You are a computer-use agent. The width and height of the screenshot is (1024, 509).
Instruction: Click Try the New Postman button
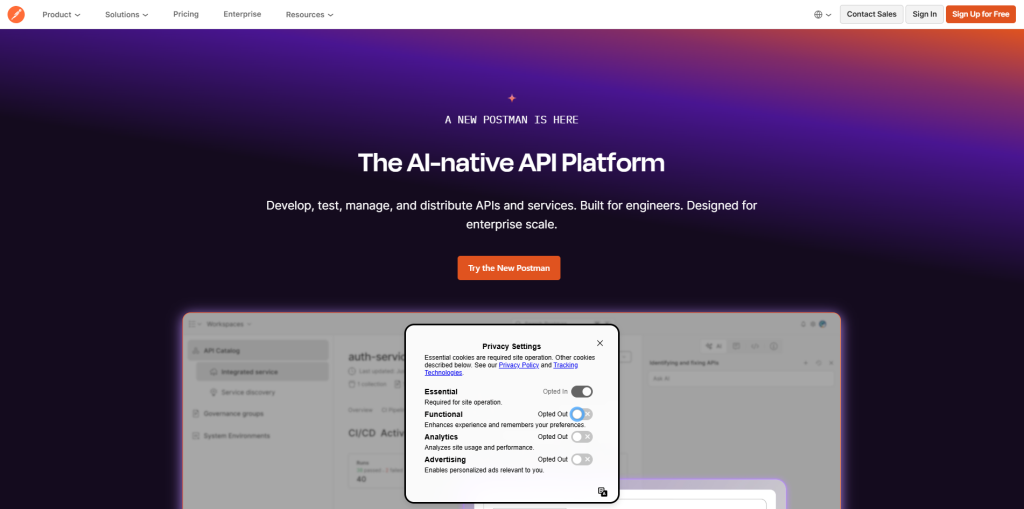pos(509,268)
